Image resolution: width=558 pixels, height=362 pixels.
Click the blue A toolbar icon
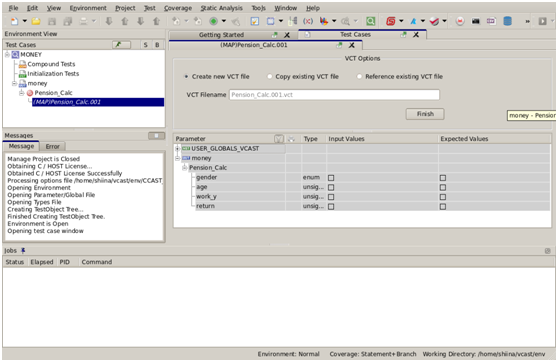(x=413, y=21)
